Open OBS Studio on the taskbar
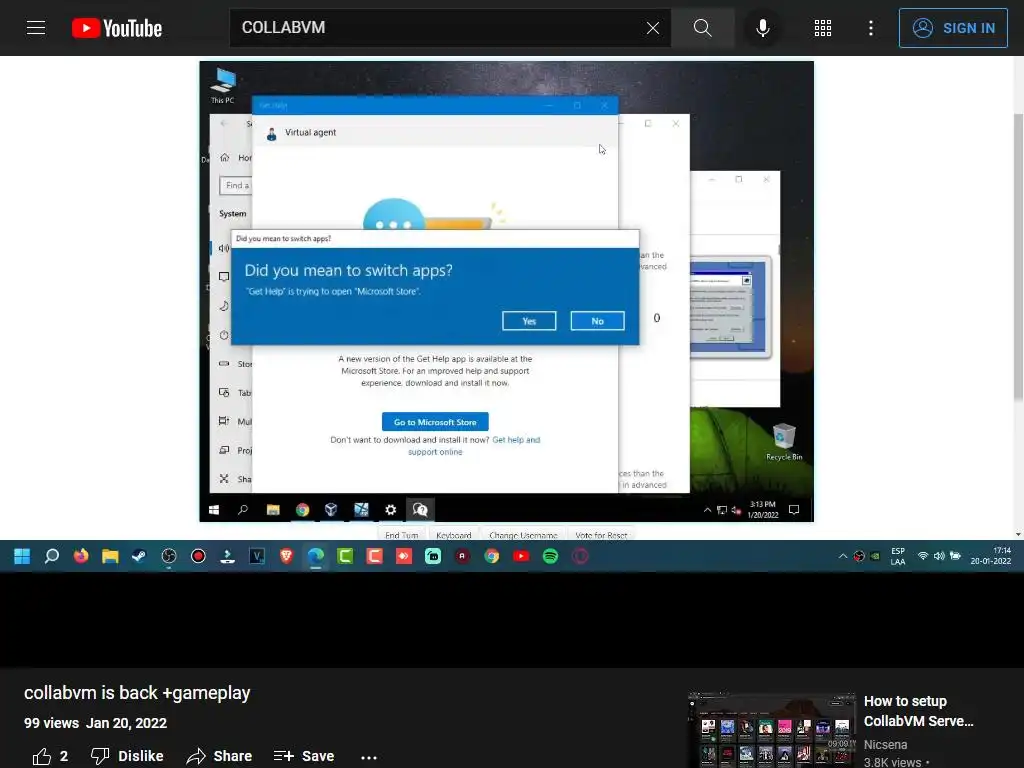Viewport: 1024px width, 768px height. coord(169,556)
